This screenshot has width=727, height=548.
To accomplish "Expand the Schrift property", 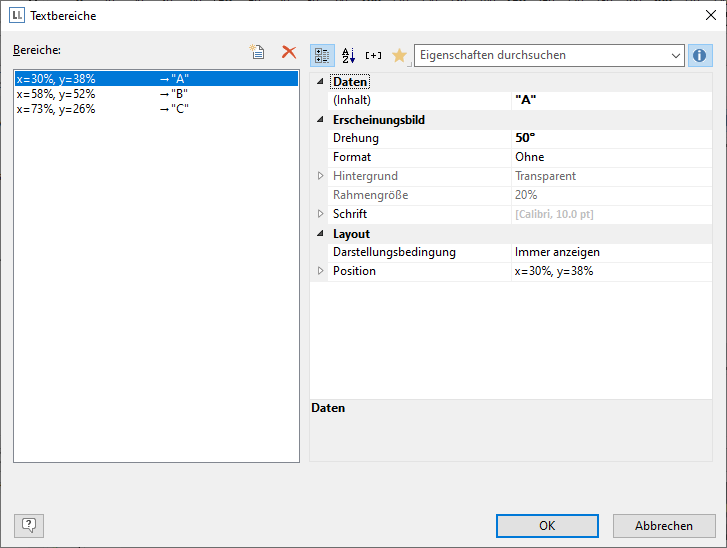I will coord(320,214).
